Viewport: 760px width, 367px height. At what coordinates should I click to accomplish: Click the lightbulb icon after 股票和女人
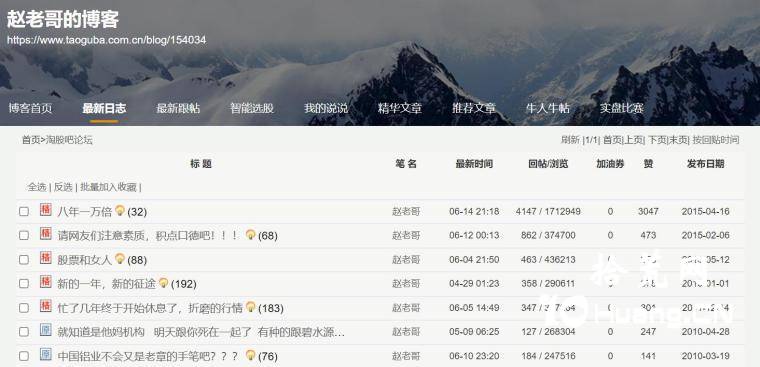coord(120,259)
